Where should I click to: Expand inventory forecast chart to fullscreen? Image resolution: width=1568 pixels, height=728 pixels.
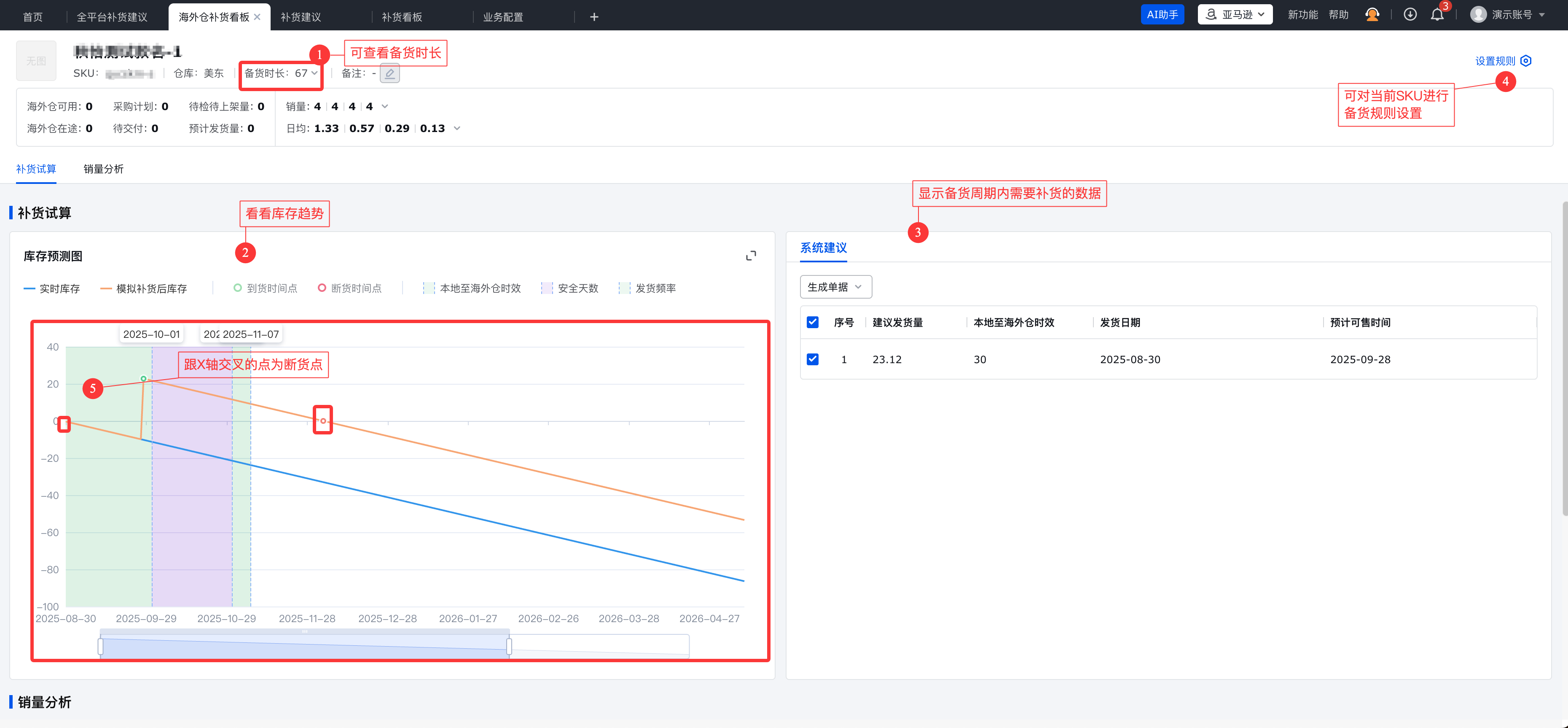tap(751, 256)
